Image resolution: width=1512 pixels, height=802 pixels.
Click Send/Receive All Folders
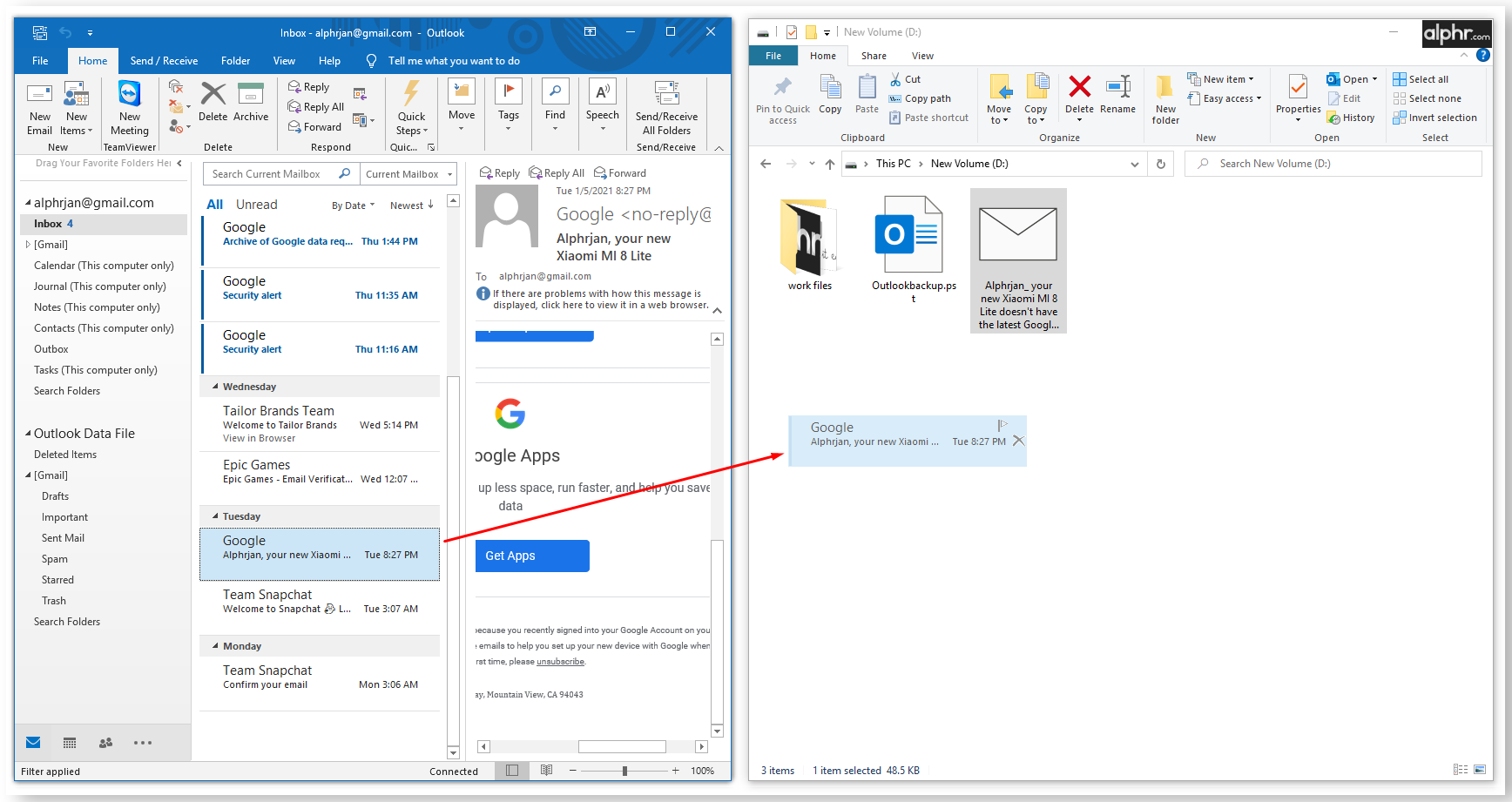click(x=666, y=108)
